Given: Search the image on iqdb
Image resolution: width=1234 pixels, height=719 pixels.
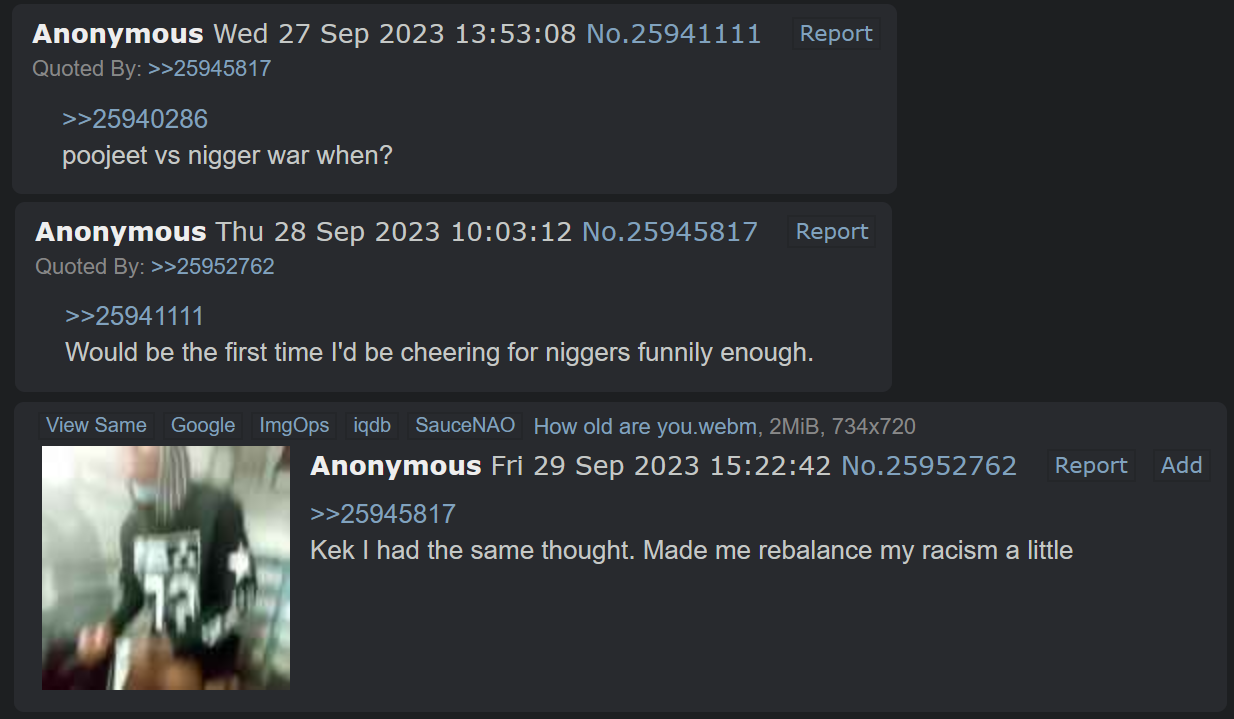Looking at the screenshot, I should tap(372, 425).
